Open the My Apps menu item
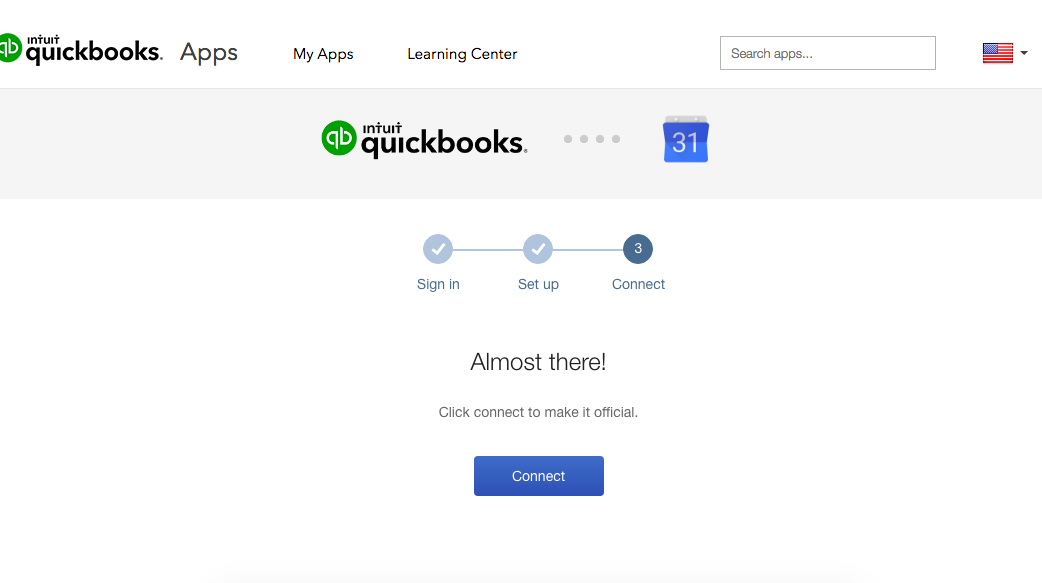This screenshot has width=1042, height=583. 323,54
